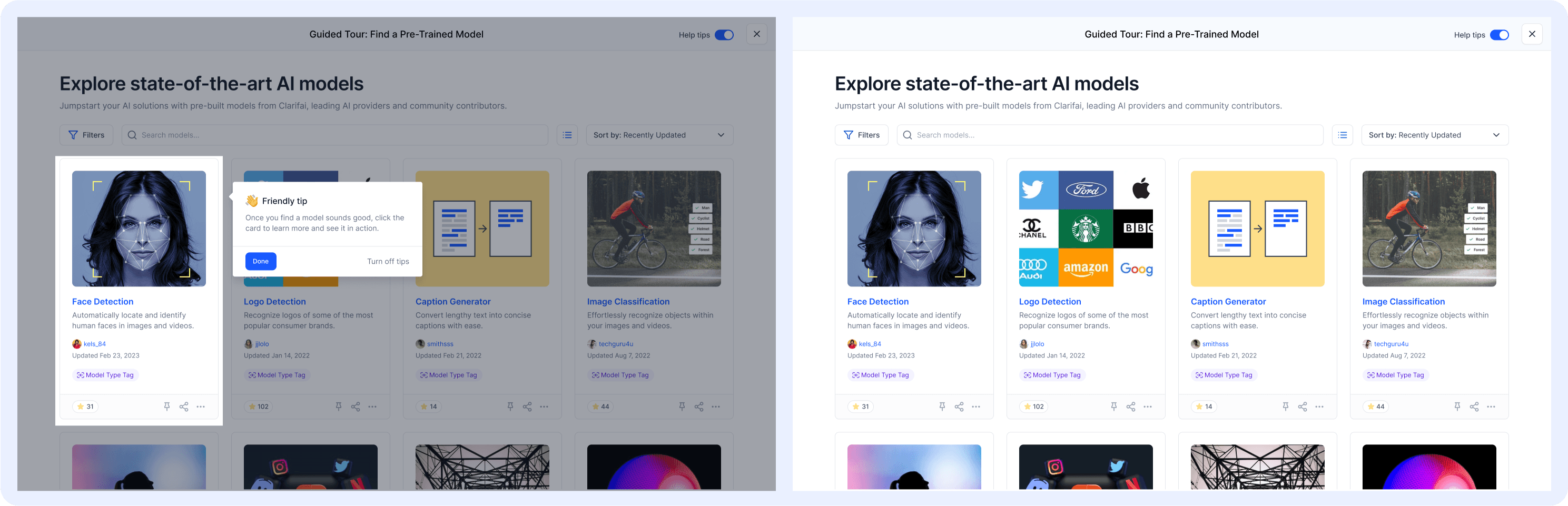
Task: Click Model Type Tag on Face Detection, left window
Action: (x=105, y=375)
